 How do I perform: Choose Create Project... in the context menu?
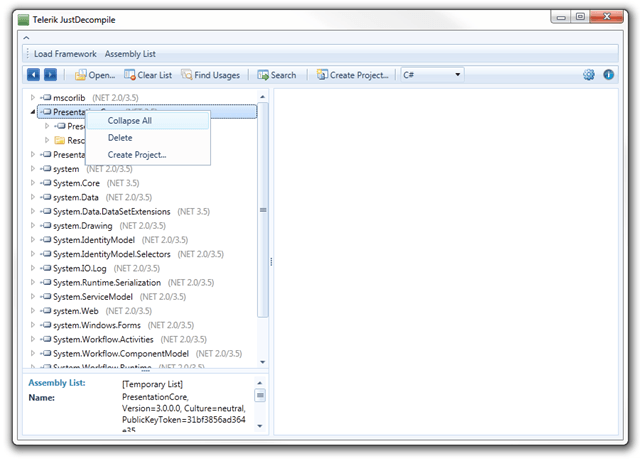[x=148, y=155]
